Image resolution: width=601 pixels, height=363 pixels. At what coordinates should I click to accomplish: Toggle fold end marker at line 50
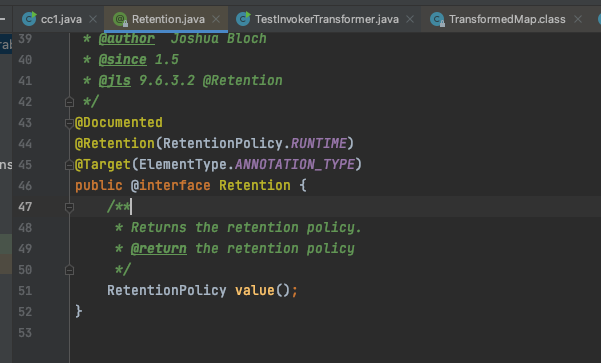click(x=69, y=270)
